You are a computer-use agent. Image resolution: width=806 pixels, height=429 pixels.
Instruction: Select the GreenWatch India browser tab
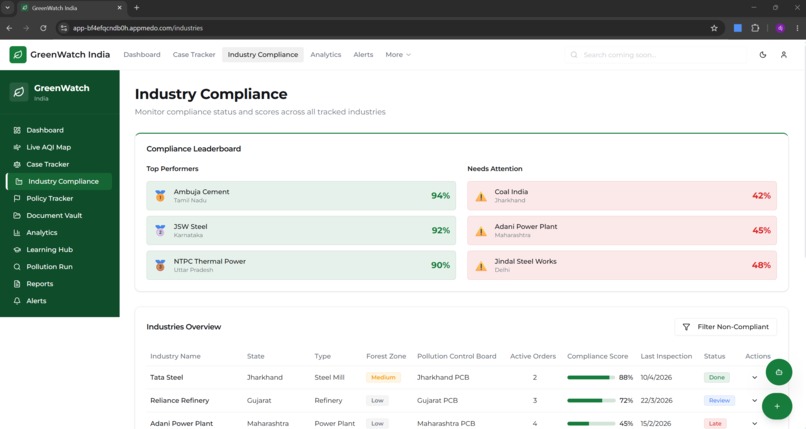click(71, 8)
